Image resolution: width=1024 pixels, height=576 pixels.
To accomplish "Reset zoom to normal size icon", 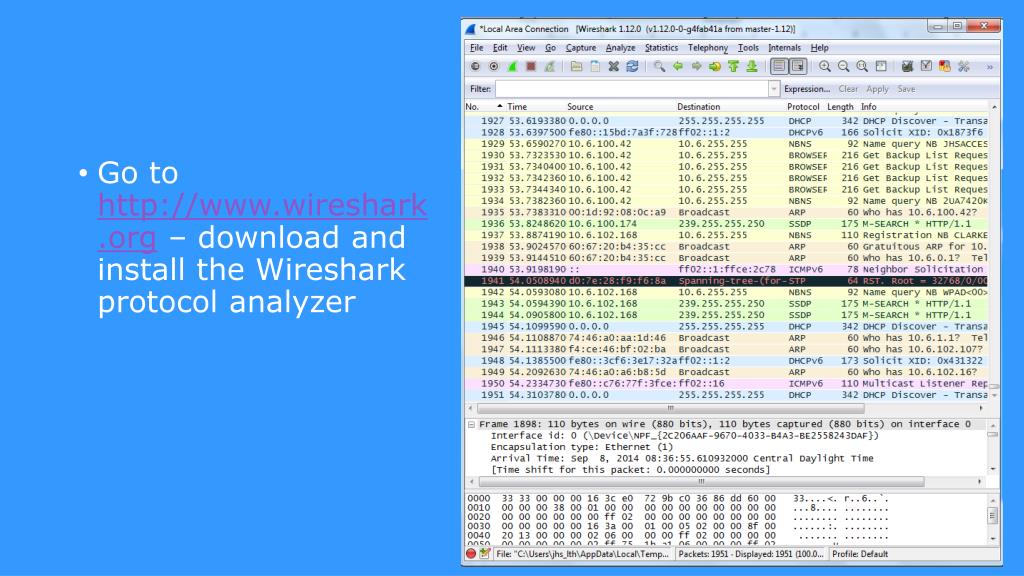I will point(862,67).
